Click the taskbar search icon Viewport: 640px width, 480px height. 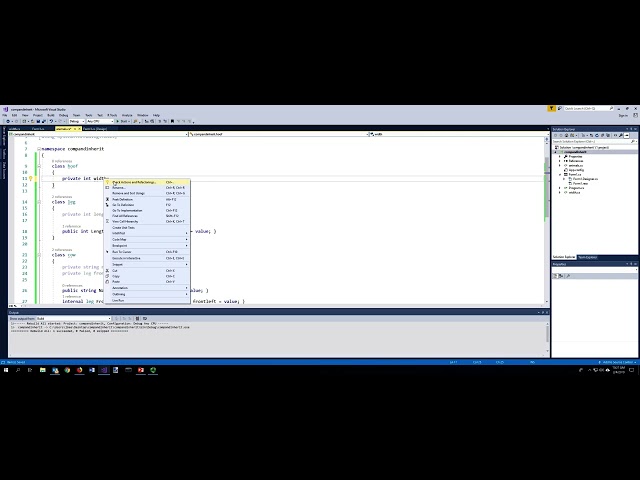point(18,370)
